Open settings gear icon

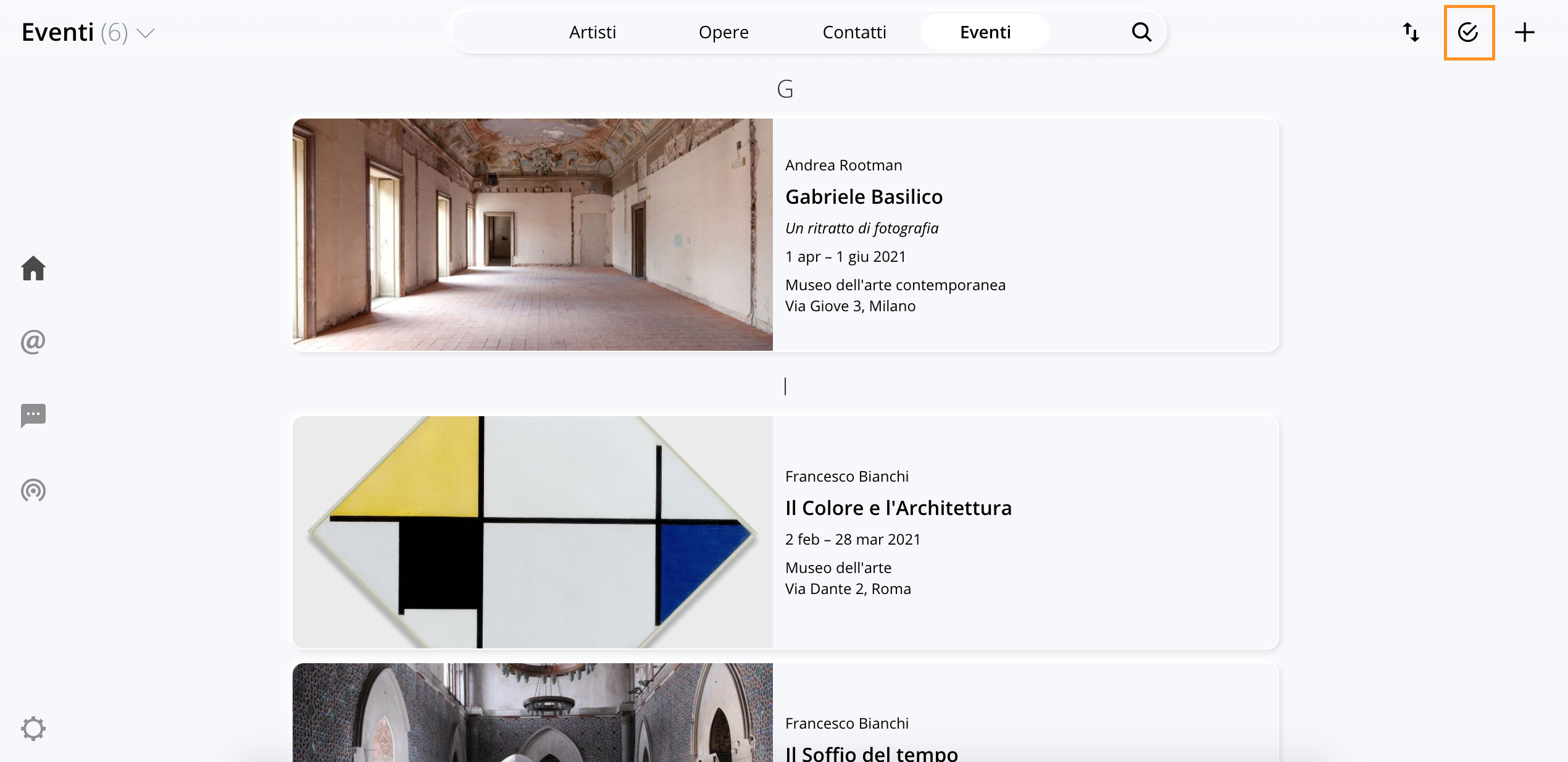tap(33, 729)
